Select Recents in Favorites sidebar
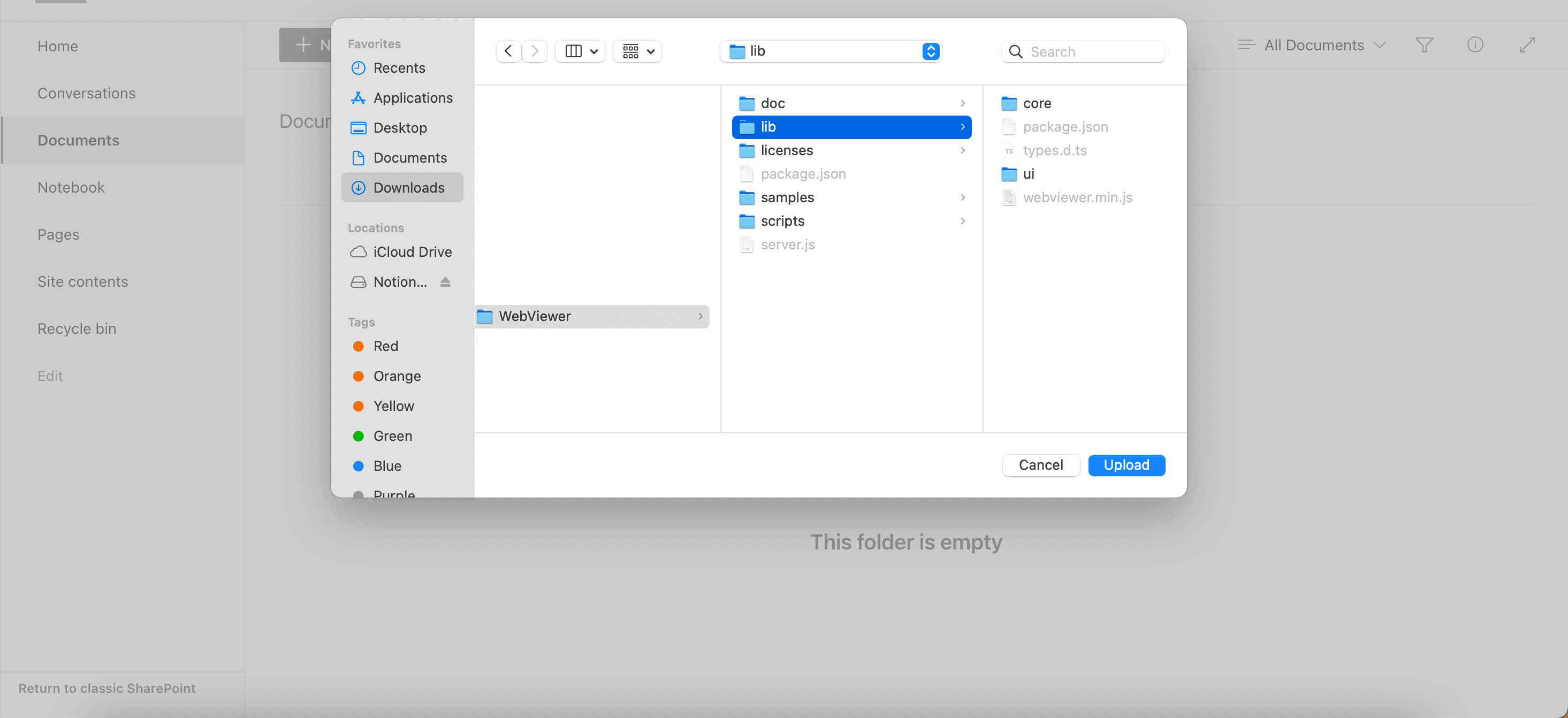Viewport: 1568px width, 718px height. pyautogui.click(x=399, y=68)
